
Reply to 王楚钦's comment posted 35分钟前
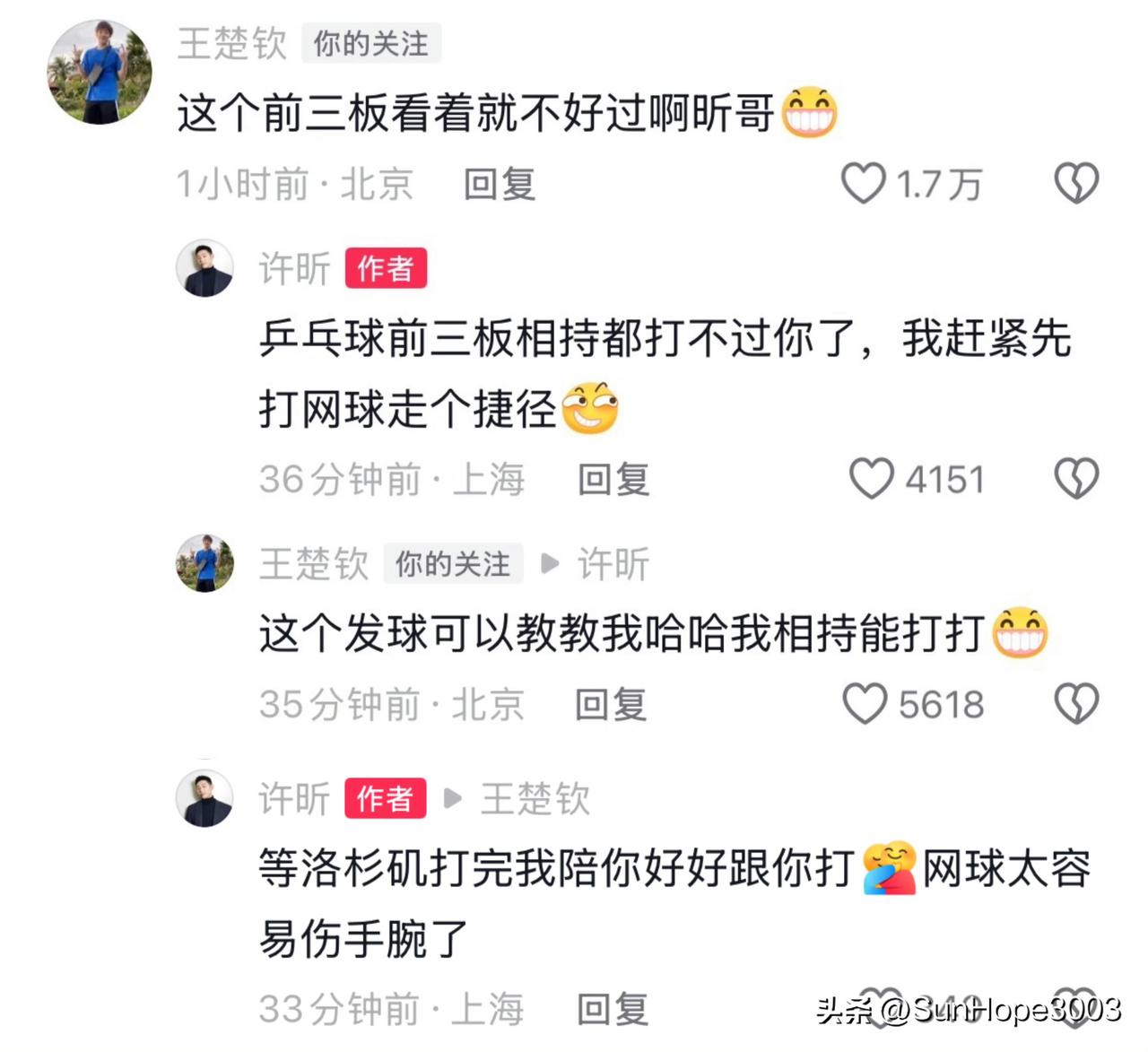tap(611, 704)
